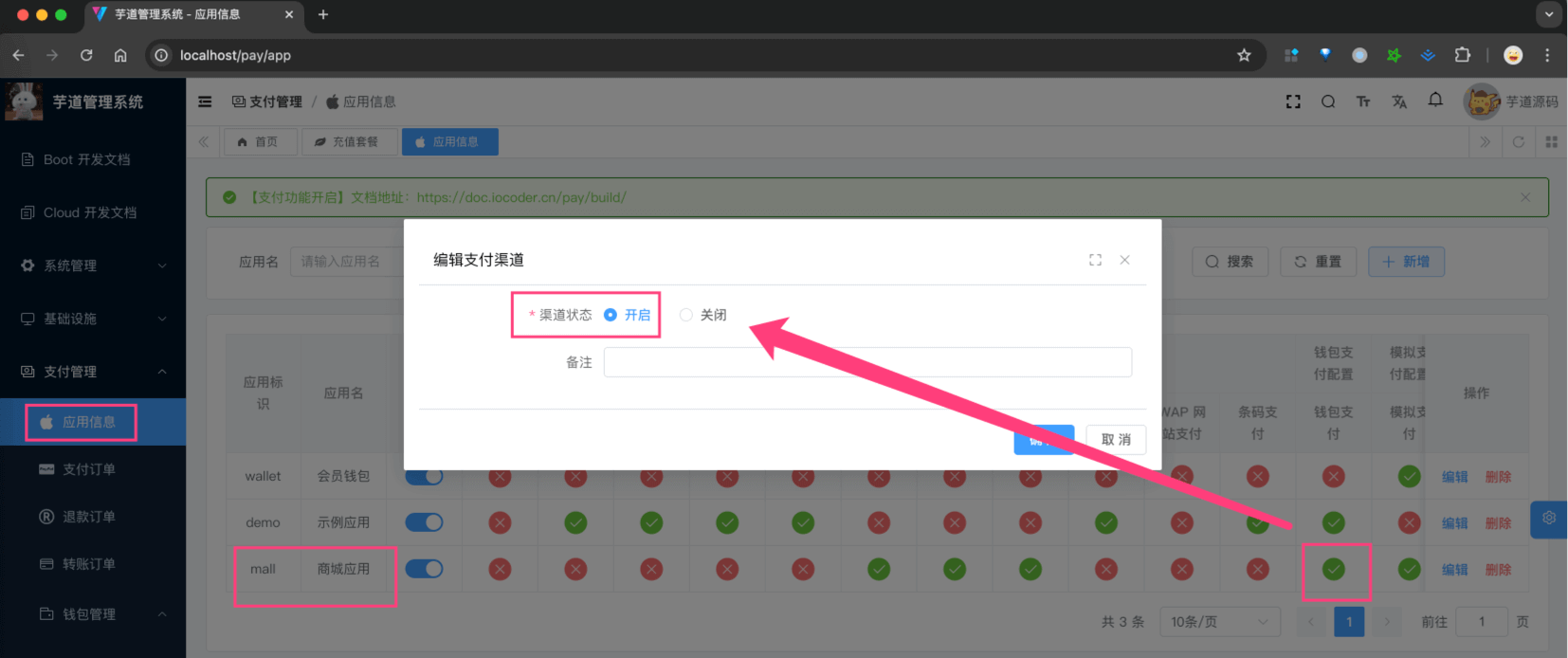The width and height of the screenshot is (1568, 658).
Task: Click the page fullscreen icon in header
Action: (x=1293, y=101)
